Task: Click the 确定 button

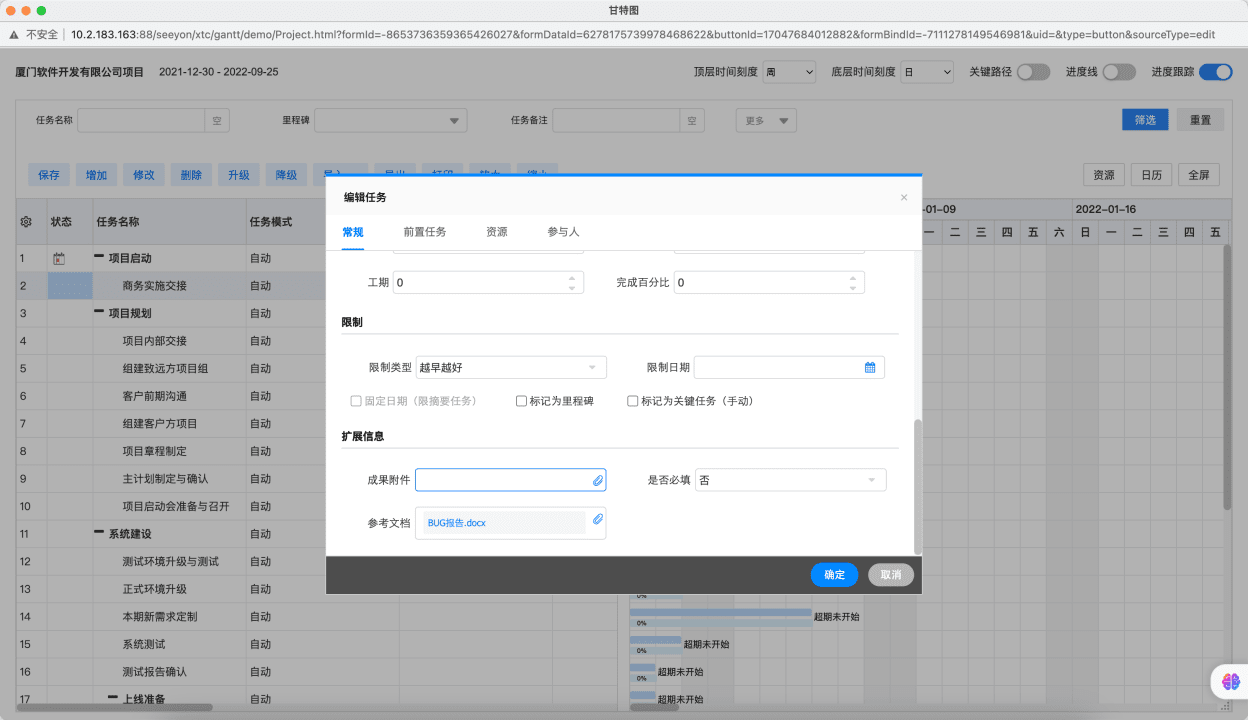Action: coord(834,575)
